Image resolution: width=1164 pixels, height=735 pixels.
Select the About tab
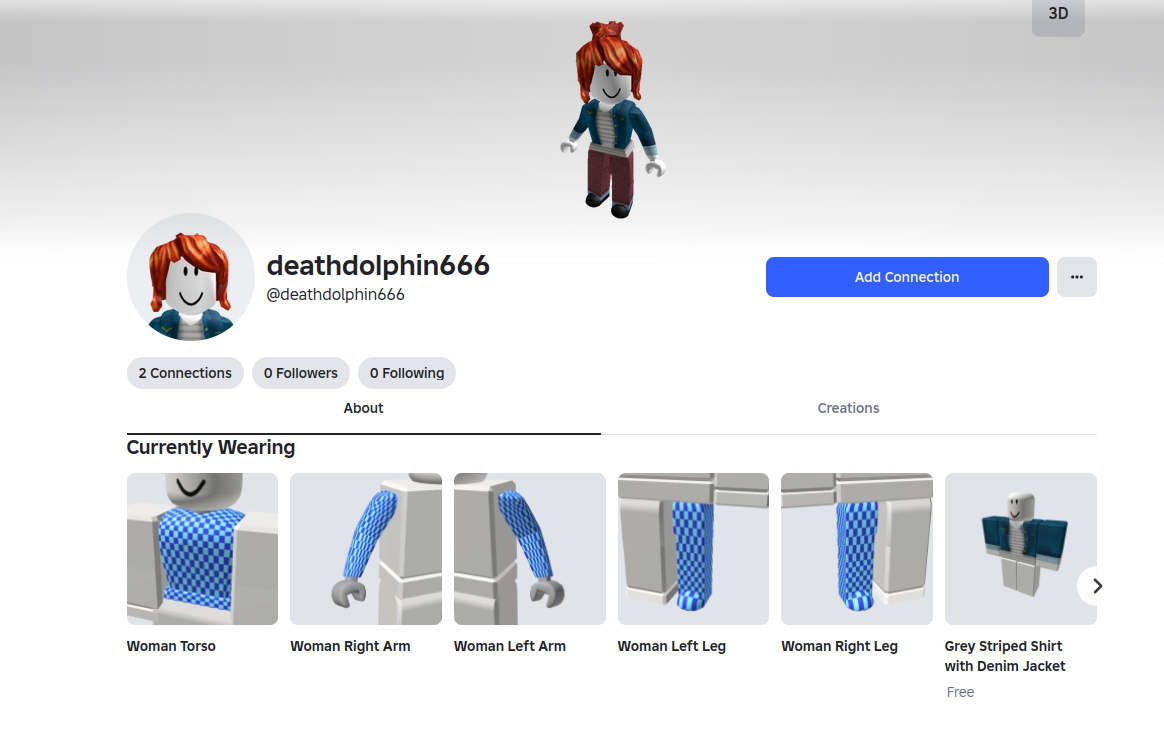click(x=363, y=408)
